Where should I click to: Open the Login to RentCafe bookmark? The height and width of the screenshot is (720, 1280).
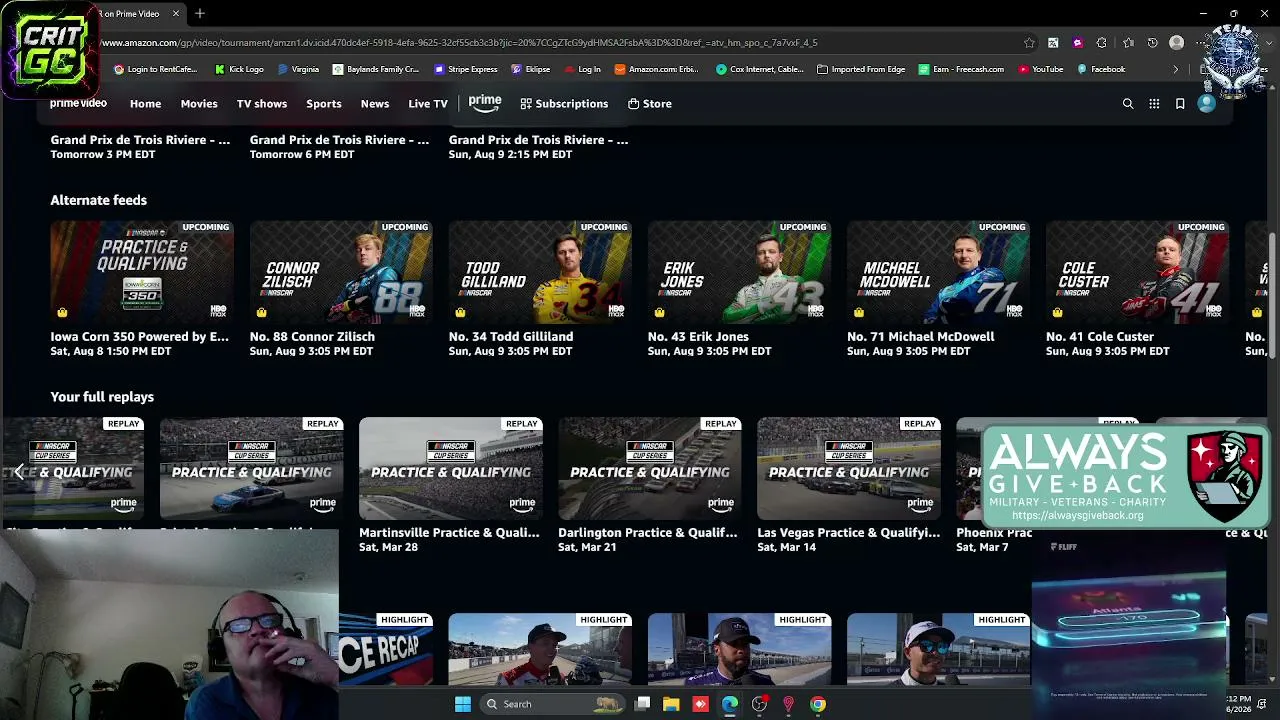click(155, 69)
